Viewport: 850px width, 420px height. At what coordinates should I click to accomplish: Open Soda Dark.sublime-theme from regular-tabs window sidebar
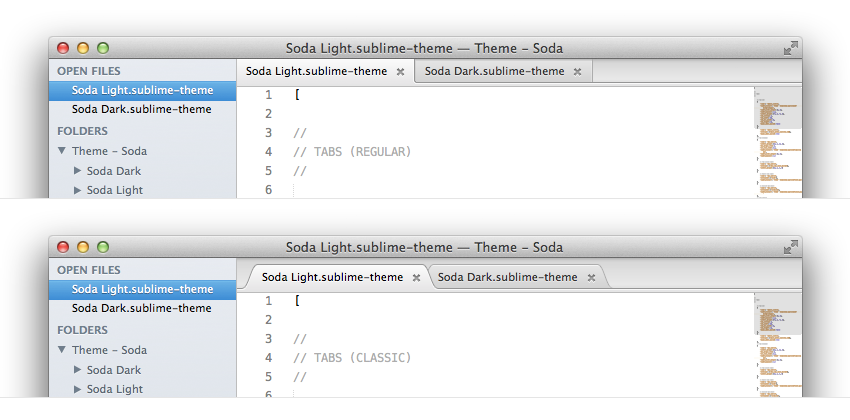pos(141,110)
